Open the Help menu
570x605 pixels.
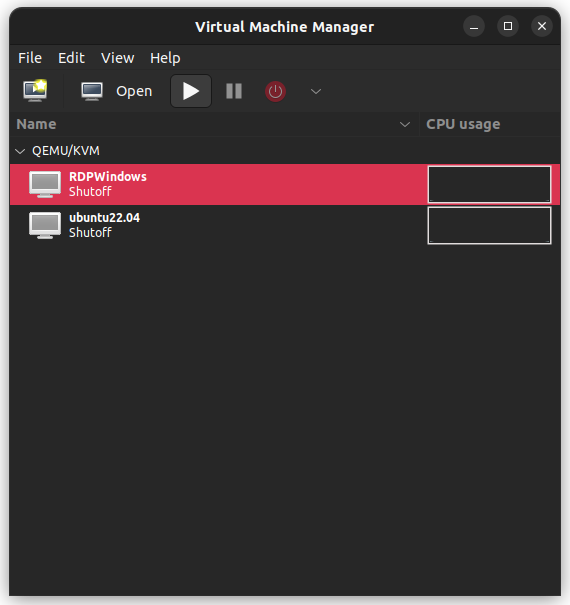tap(165, 58)
